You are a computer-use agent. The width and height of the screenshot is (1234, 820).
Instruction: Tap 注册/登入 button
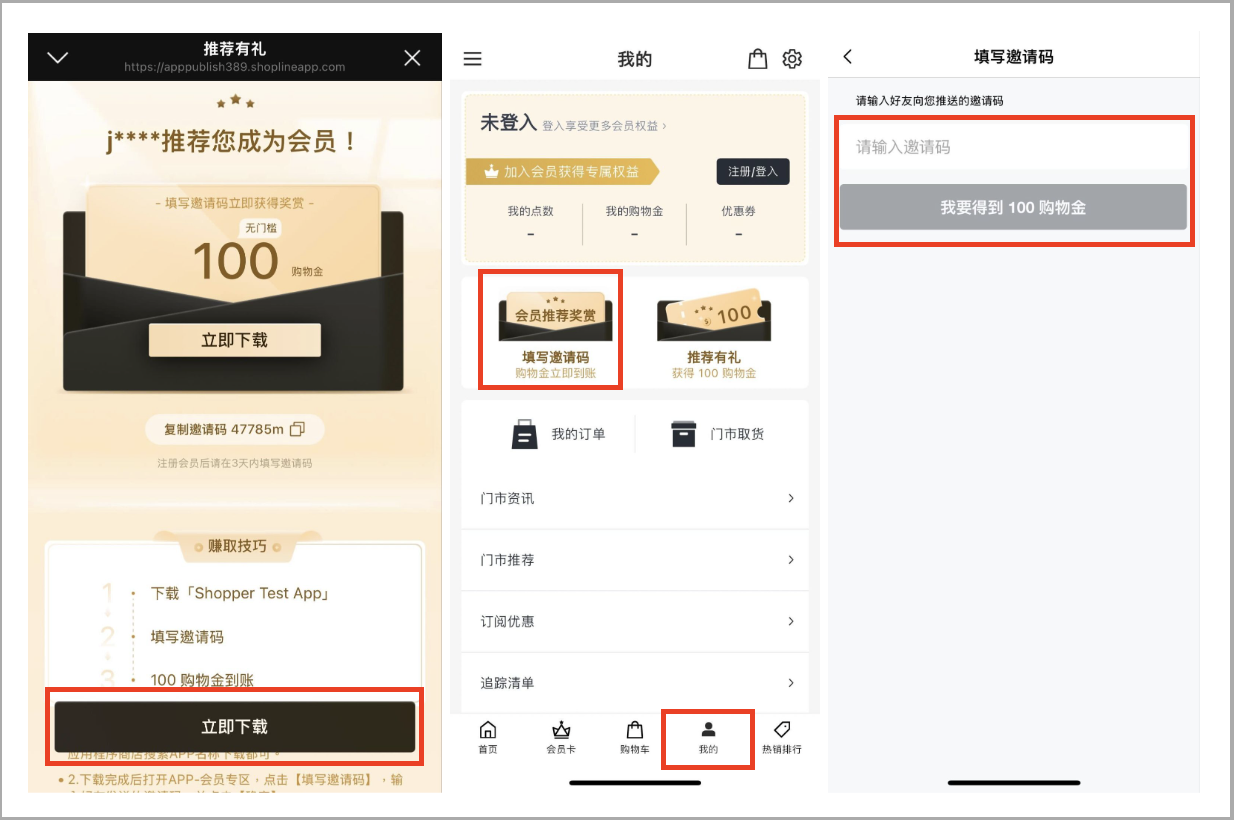point(753,171)
